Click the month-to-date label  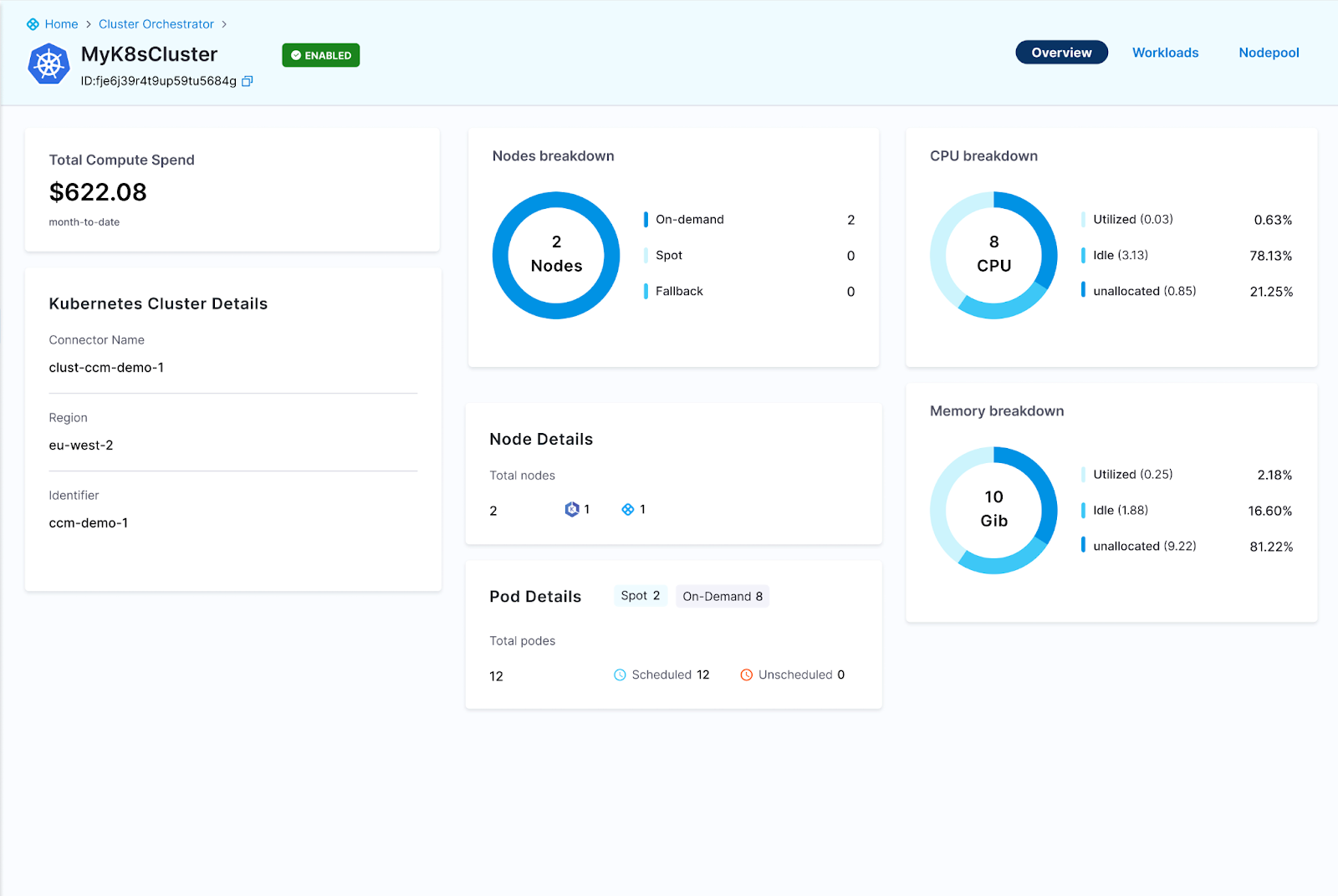84,222
